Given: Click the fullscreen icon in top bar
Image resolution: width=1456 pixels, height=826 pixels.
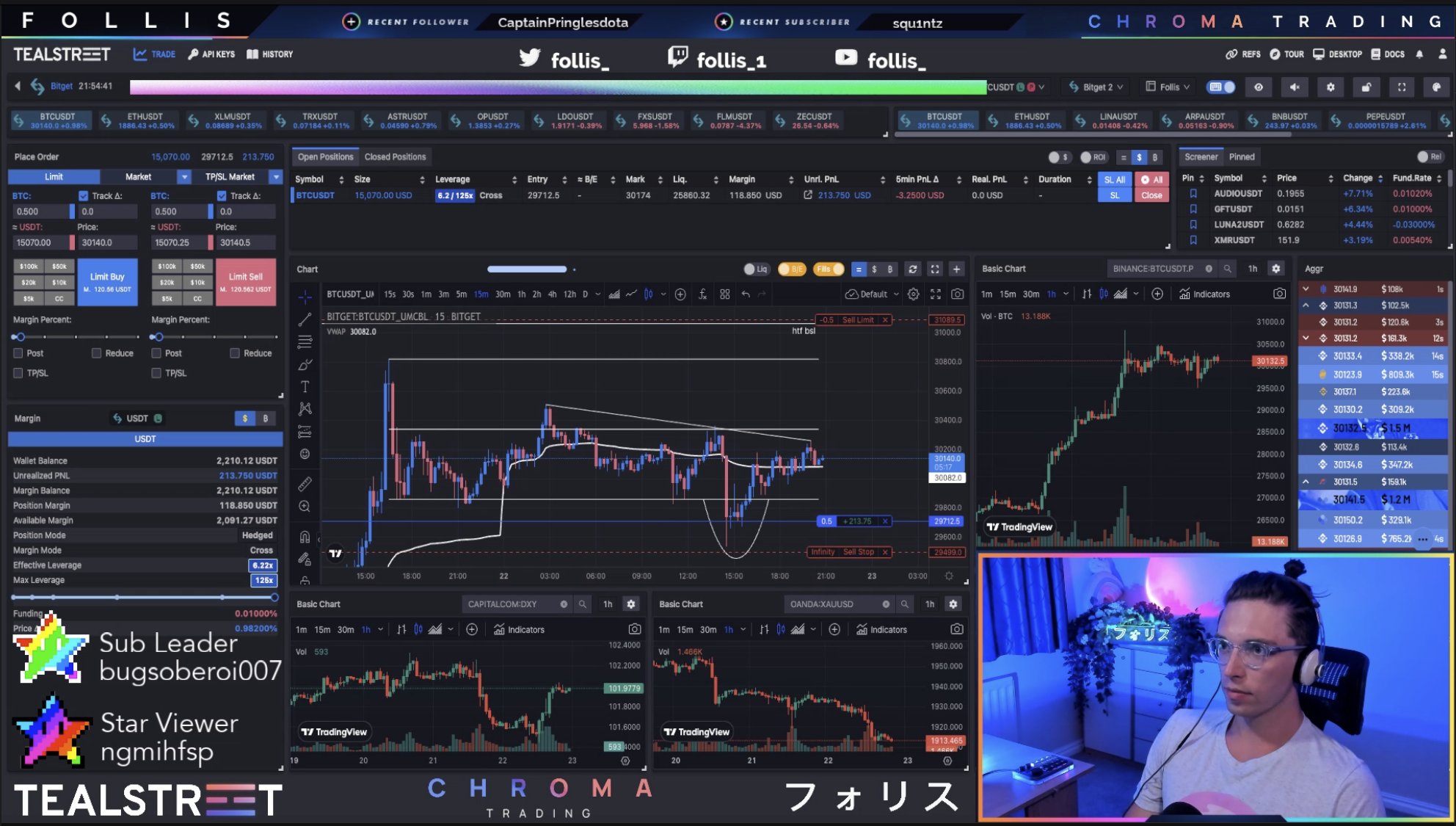Looking at the screenshot, I should click(x=1402, y=87).
